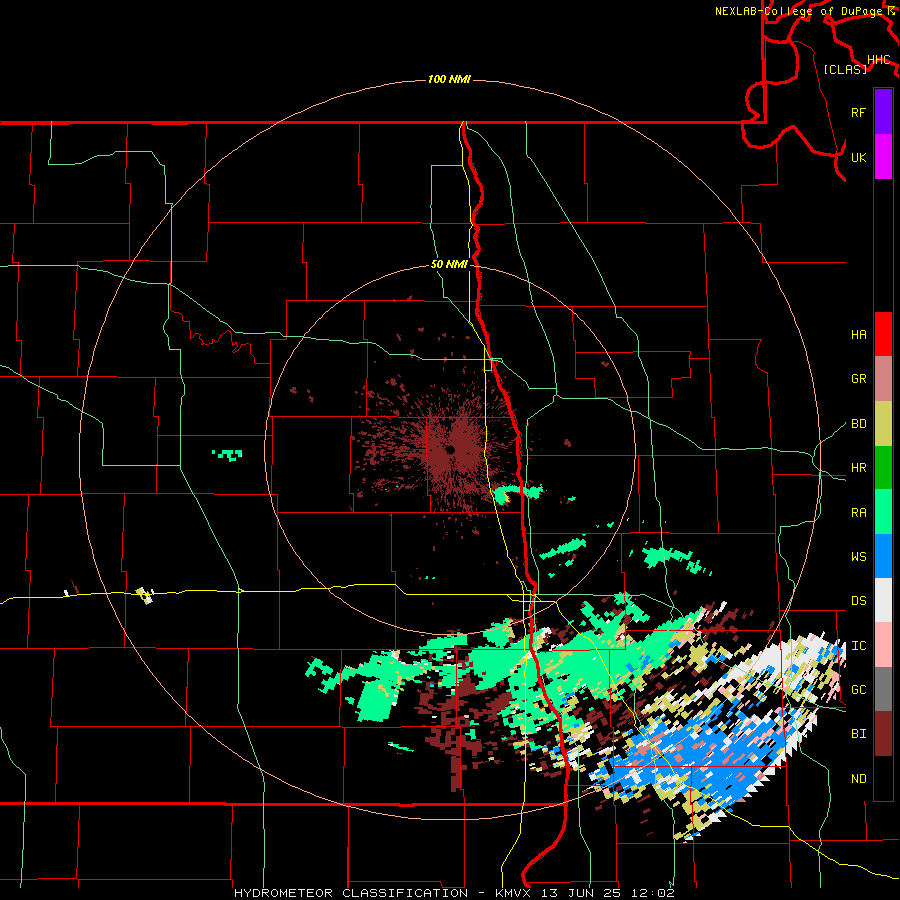This screenshot has width=900, height=900.
Task: Select the 'IC' legend label
Action: coord(858,646)
